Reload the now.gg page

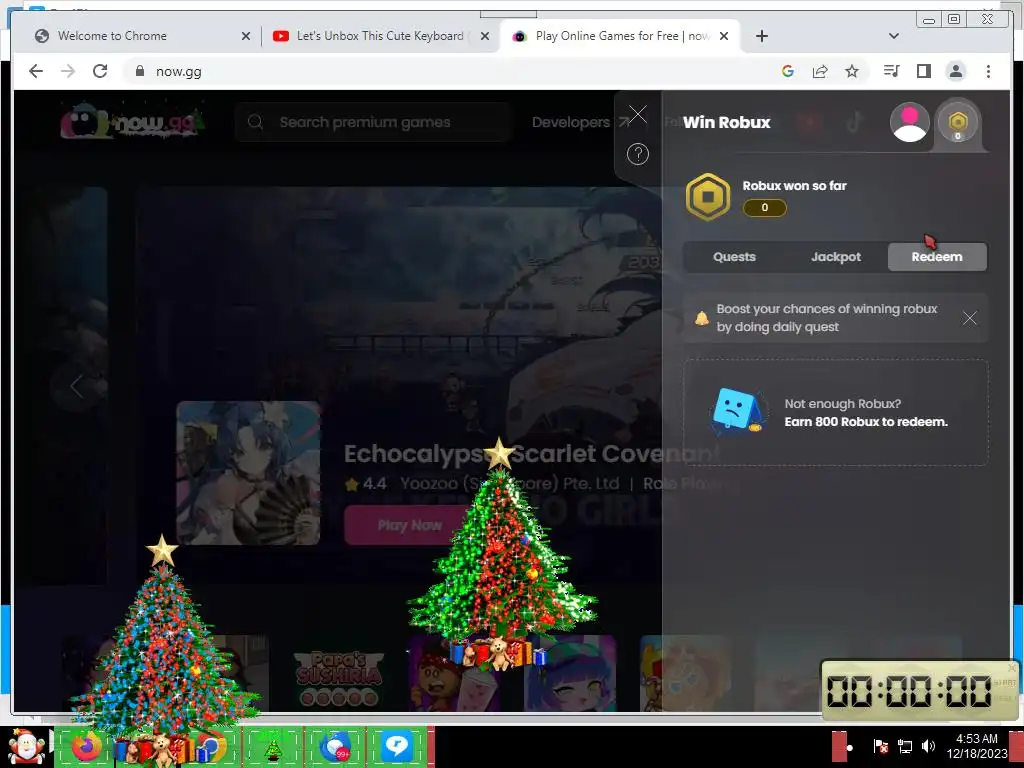click(100, 71)
